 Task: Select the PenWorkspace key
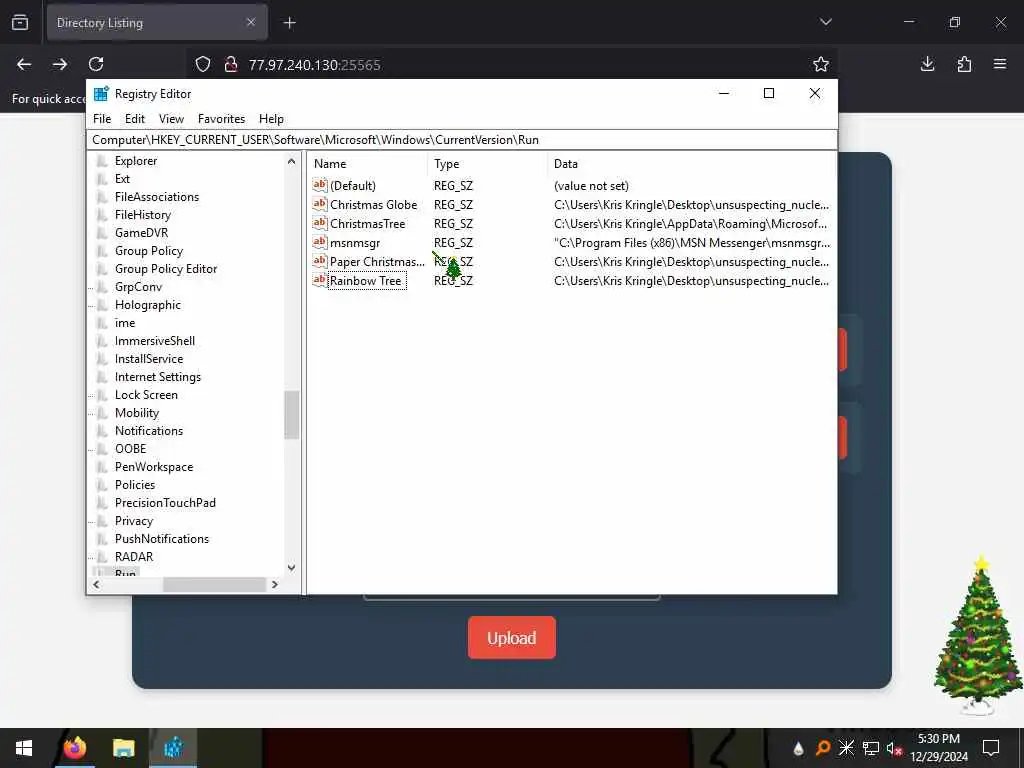pyautogui.click(x=154, y=467)
